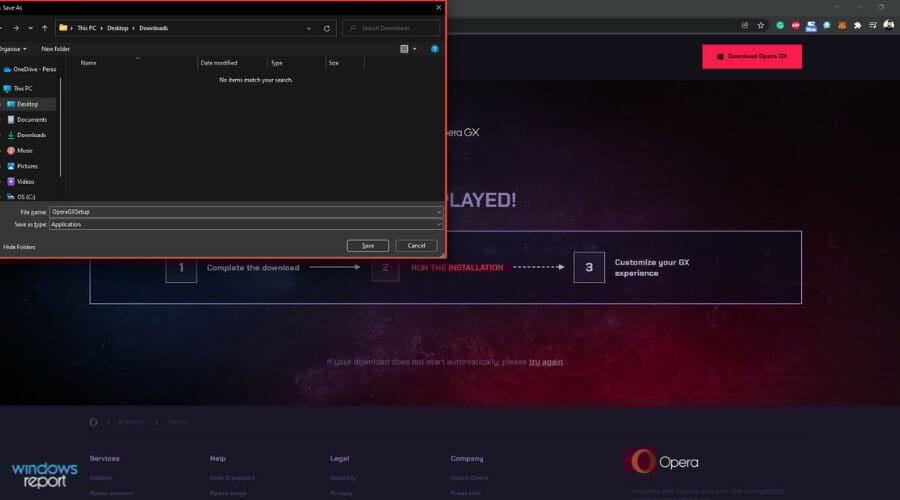Open the browser profile avatar
The height and width of the screenshot is (500, 900).
[x=889, y=25]
